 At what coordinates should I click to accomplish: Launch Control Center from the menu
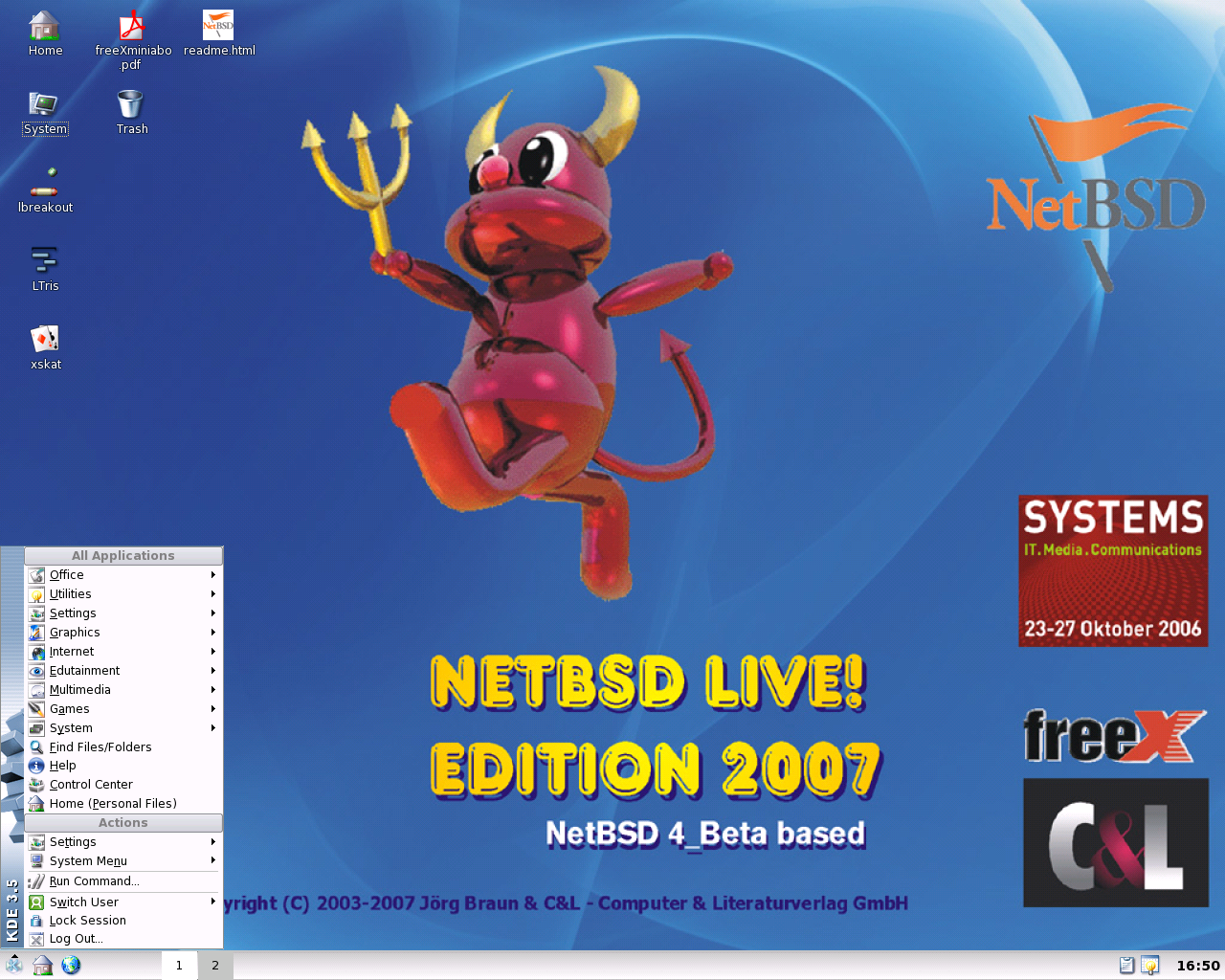[x=123, y=785]
